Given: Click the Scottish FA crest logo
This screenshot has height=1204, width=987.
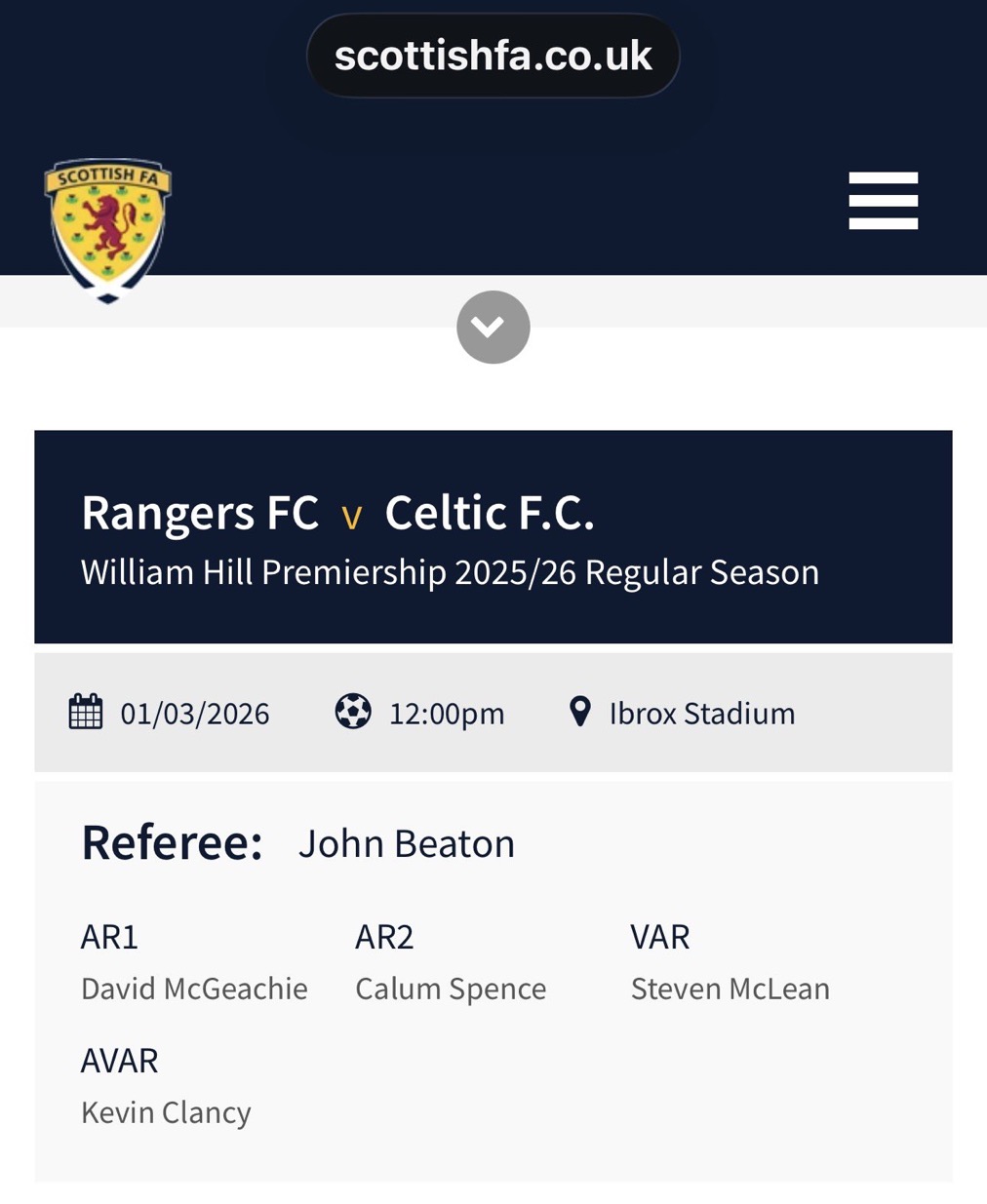Looking at the screenshot, I should point(107,229).
